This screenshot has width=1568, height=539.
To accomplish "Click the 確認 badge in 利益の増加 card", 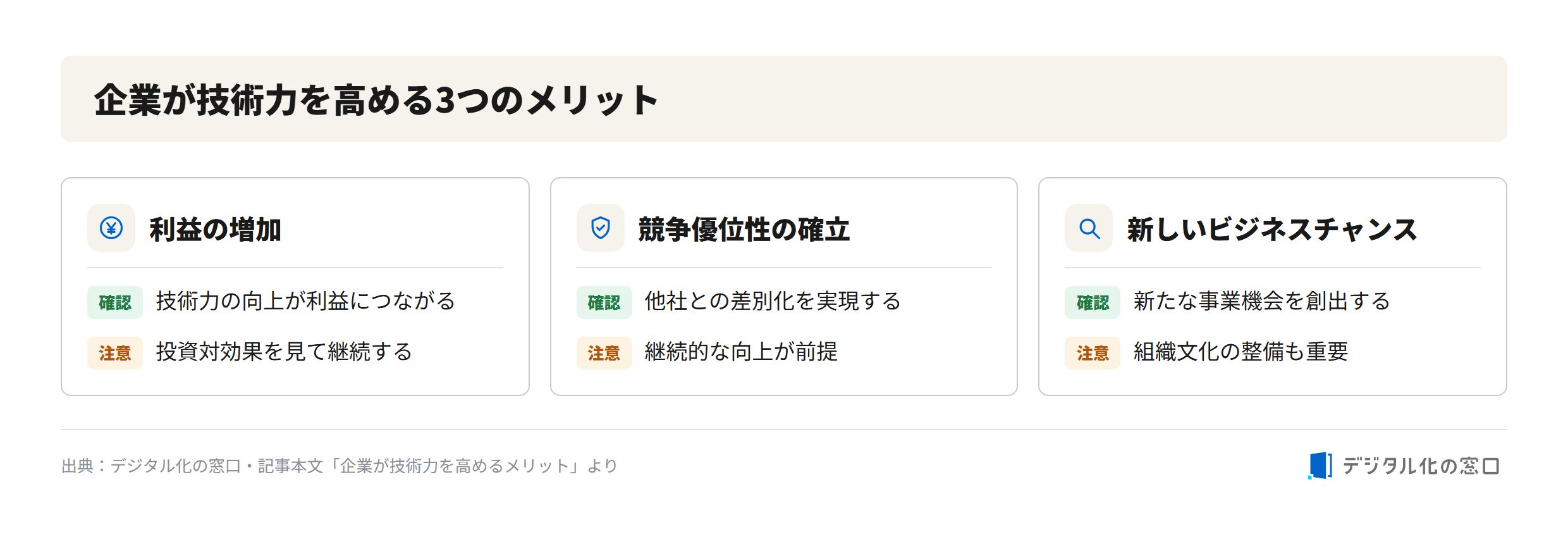I will [x=115, y=302].
